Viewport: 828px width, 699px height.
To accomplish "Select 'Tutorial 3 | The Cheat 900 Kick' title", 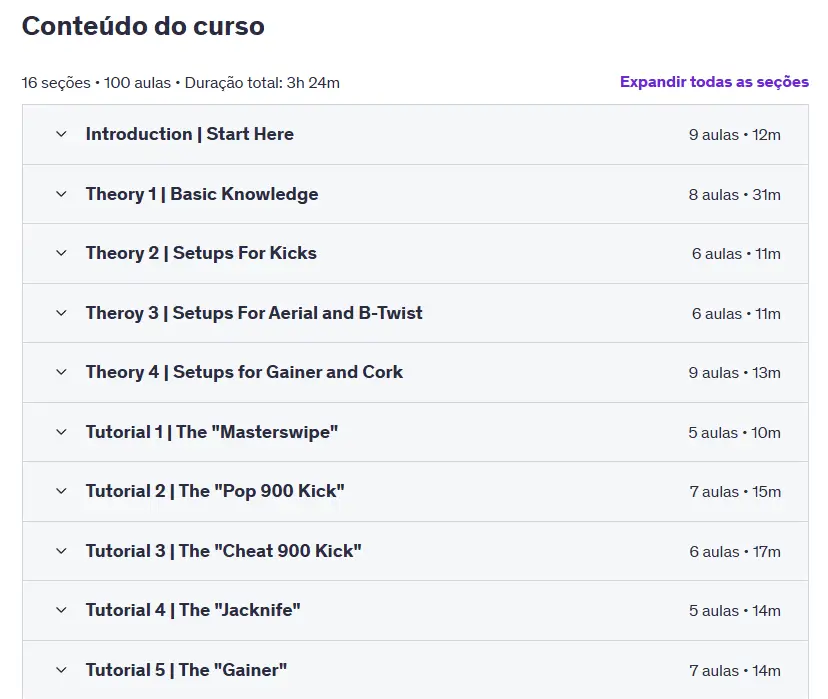I will [x=223, y=551].
